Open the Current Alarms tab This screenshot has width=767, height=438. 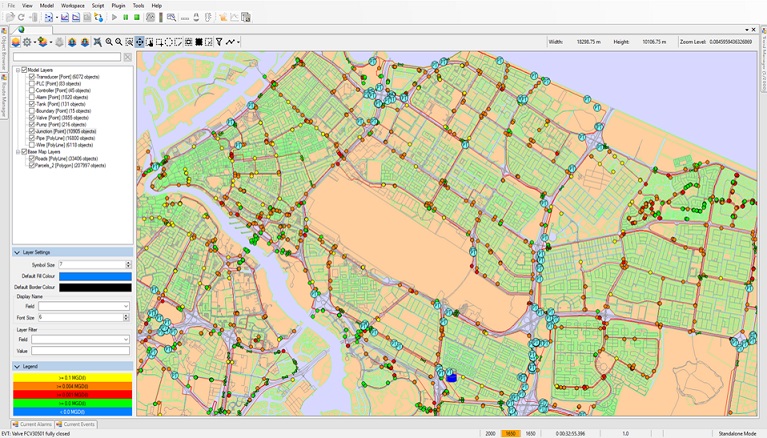(35, 424)
